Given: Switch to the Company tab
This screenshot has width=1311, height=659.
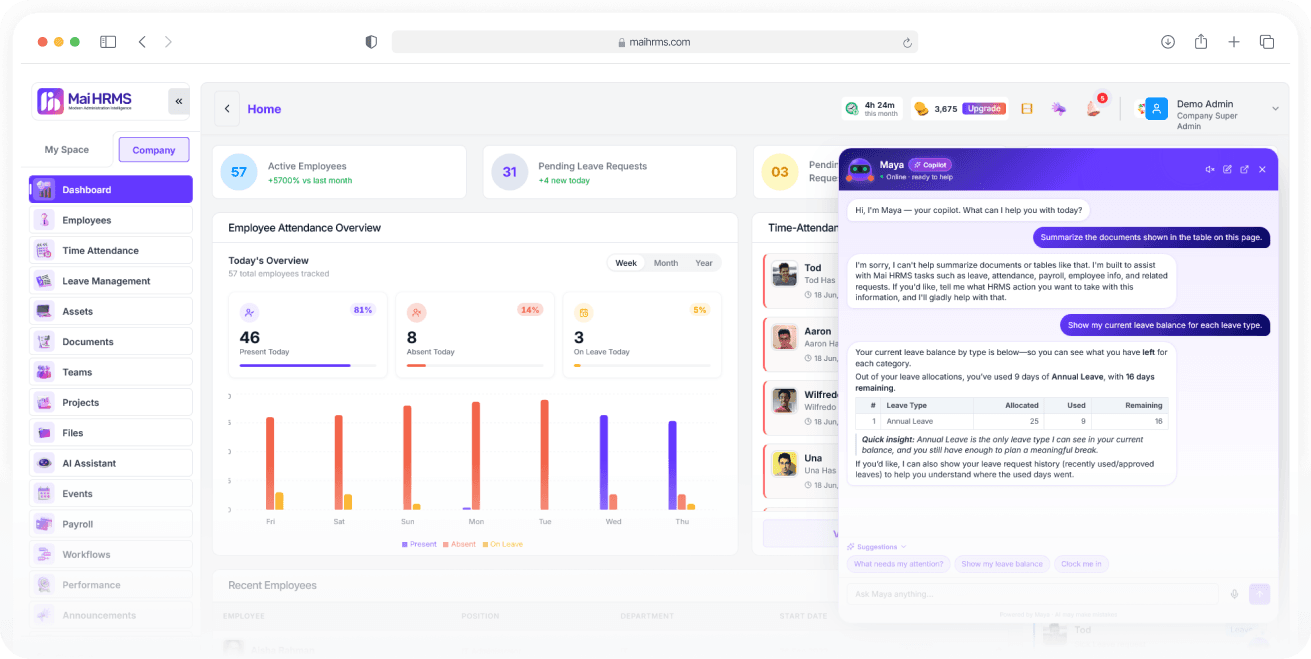Looking at the screenshot, I should [x=154, y=150].
